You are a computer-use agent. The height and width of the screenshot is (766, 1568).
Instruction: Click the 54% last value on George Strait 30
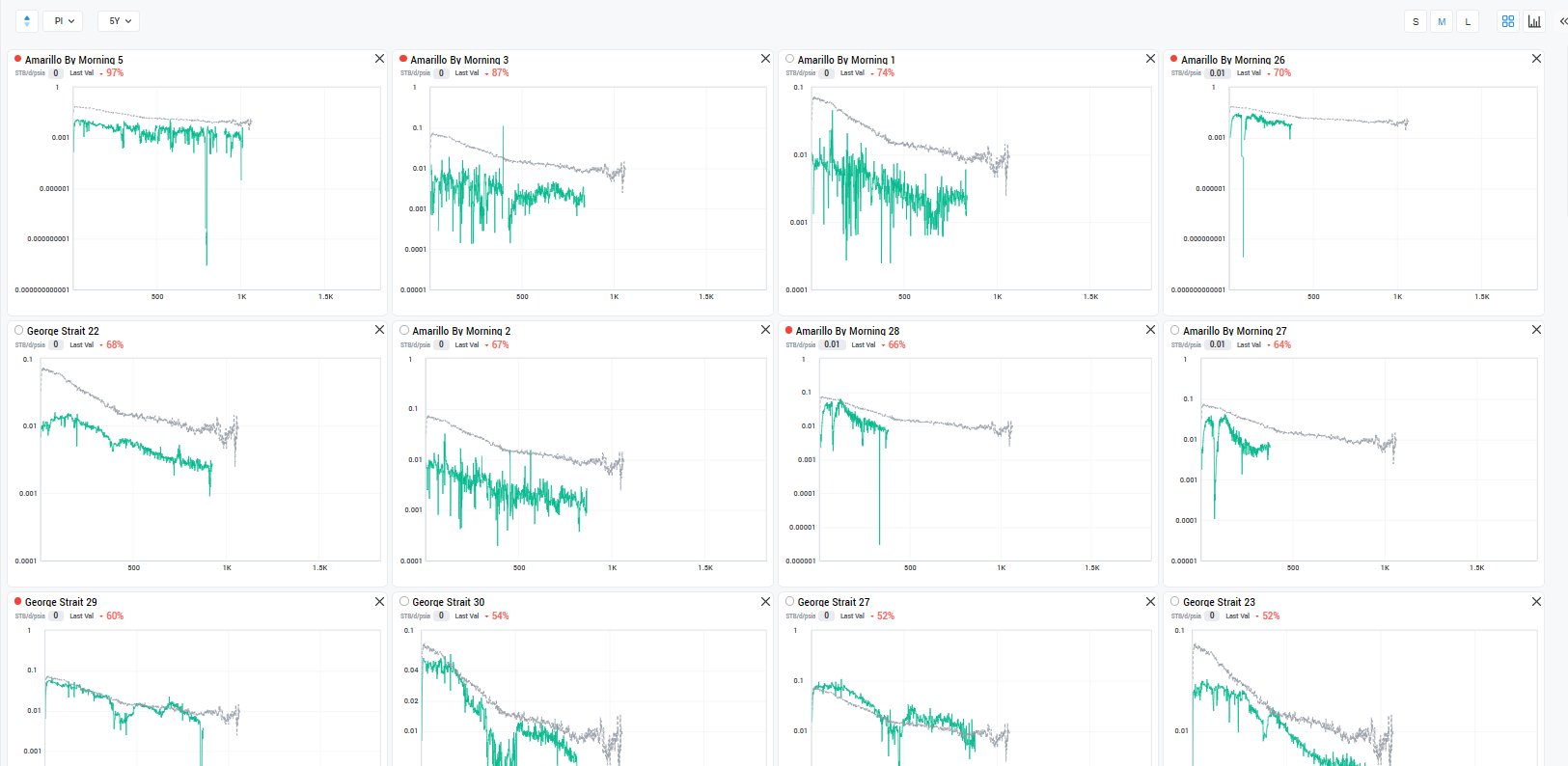pos(500,616)
